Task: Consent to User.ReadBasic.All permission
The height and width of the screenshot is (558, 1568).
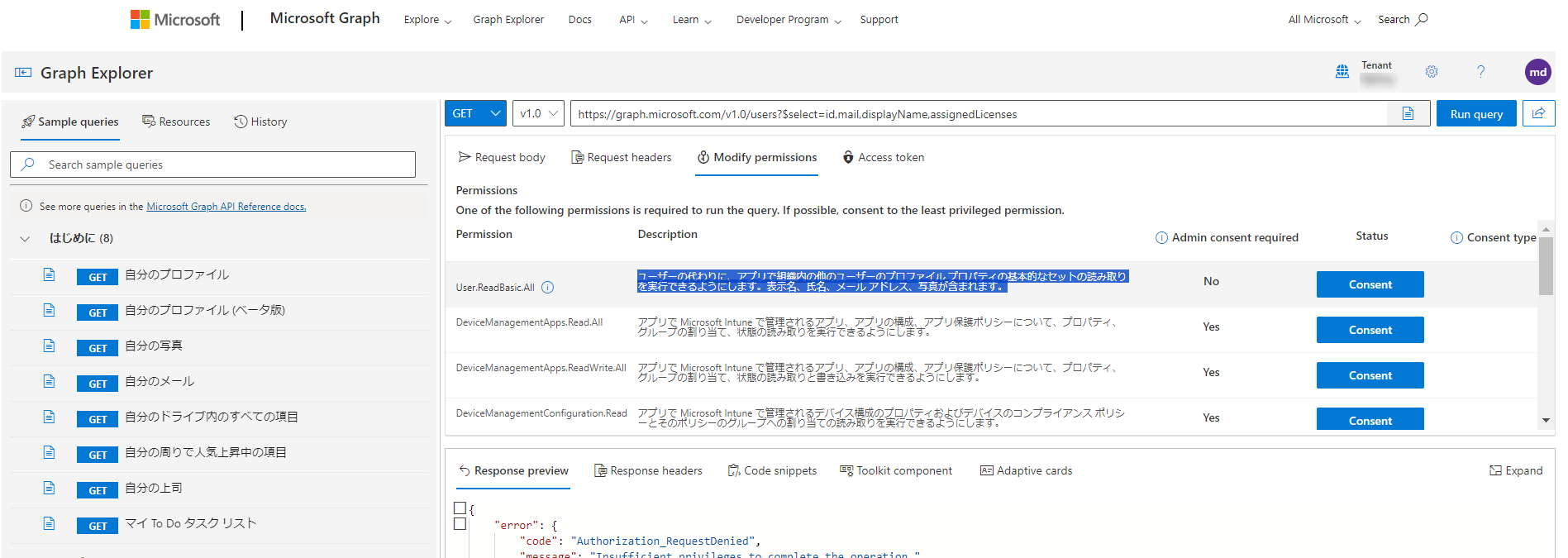Action: click(x=1370, y=284)
